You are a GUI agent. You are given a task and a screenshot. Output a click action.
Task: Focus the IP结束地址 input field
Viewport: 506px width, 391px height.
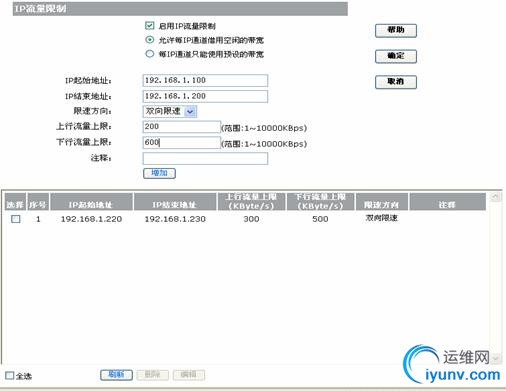click(x=205, y=96)
